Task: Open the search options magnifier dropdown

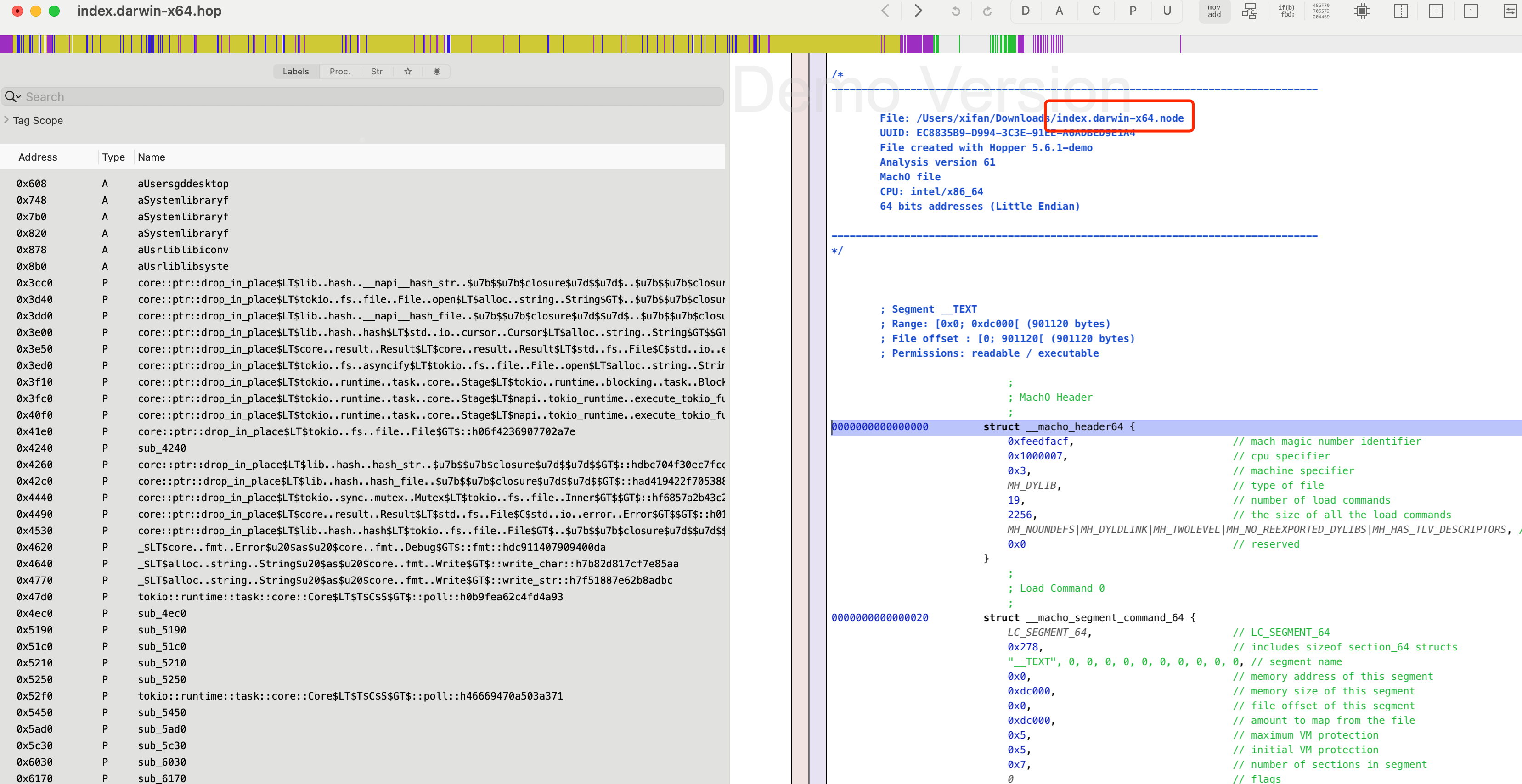Action: (13, 97)
